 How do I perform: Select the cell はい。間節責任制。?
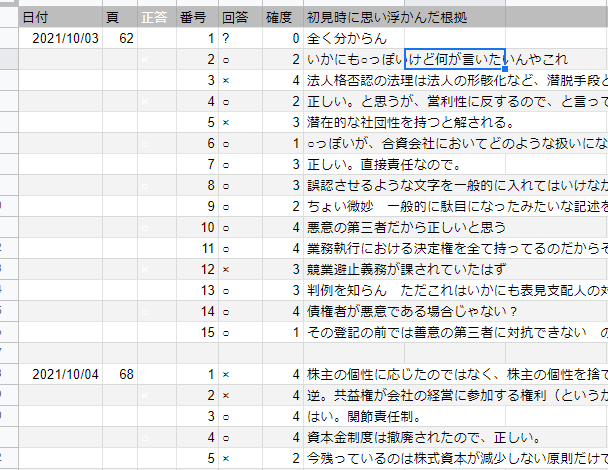[354, 416]
